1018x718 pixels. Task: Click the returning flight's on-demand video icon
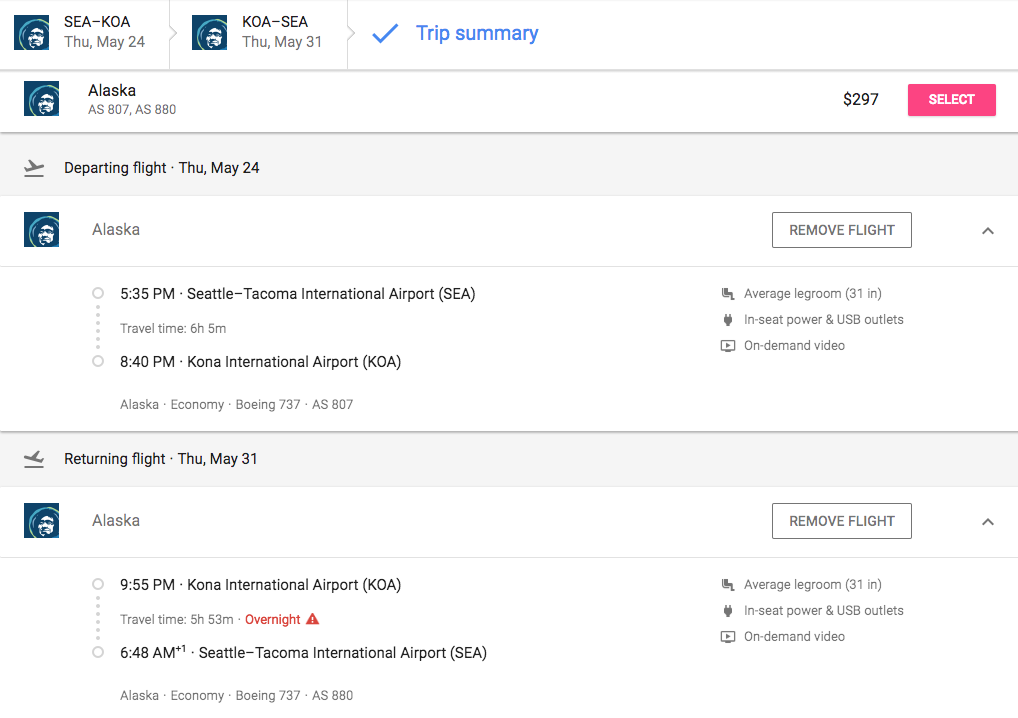728,637
